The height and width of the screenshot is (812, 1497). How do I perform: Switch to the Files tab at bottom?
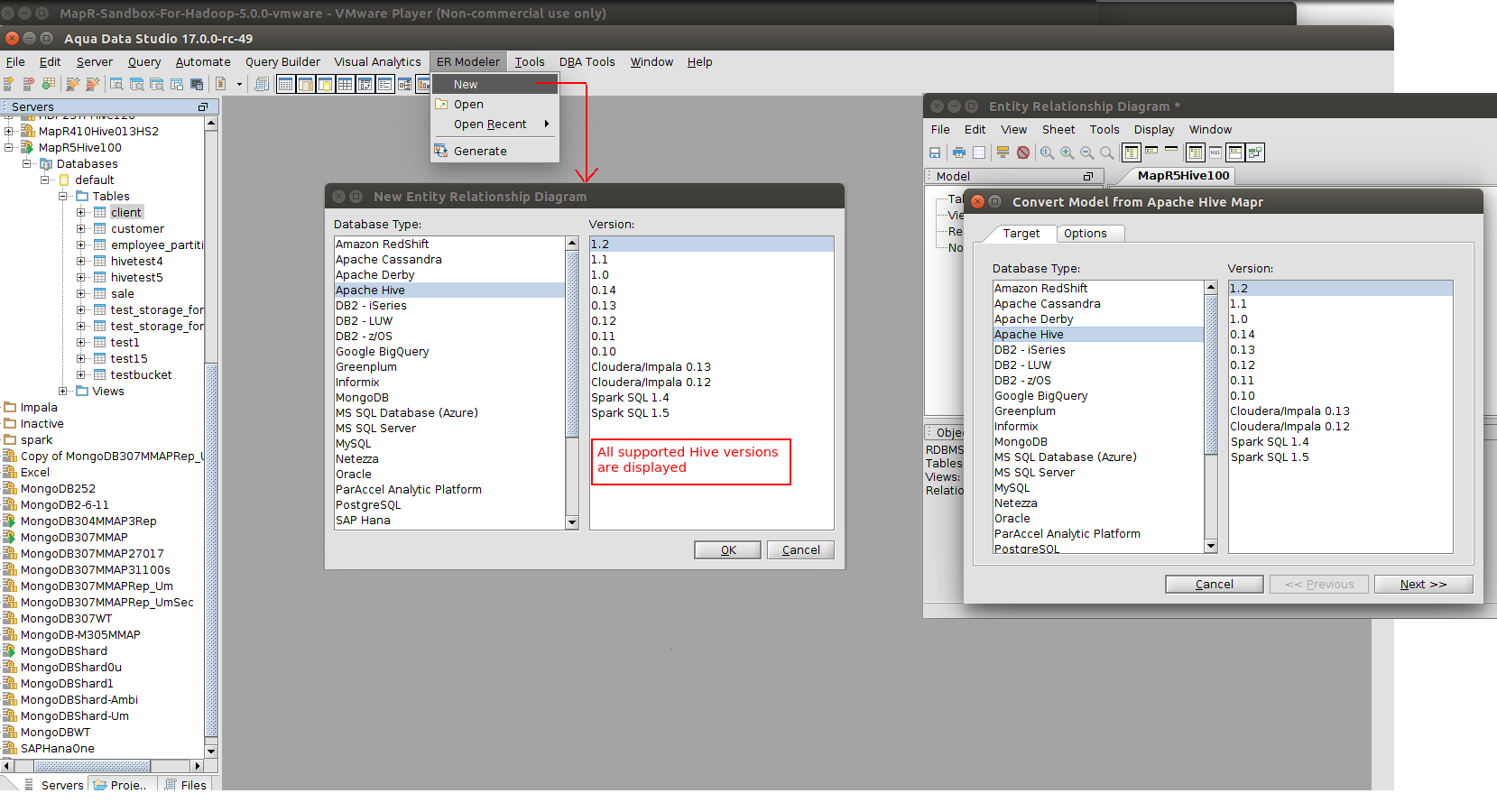click(x=186, y=785)
